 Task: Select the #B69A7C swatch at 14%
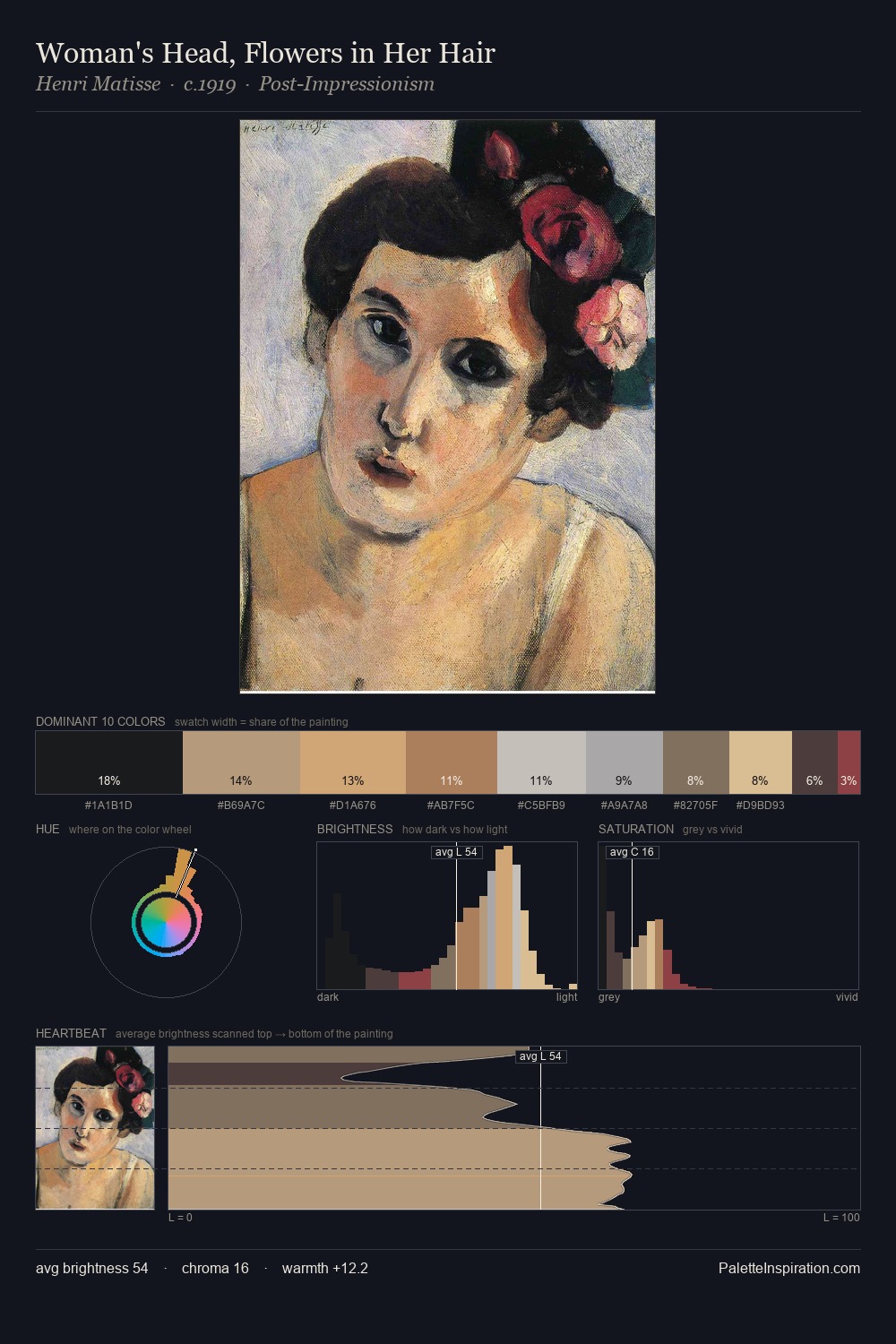pos(241,762)
